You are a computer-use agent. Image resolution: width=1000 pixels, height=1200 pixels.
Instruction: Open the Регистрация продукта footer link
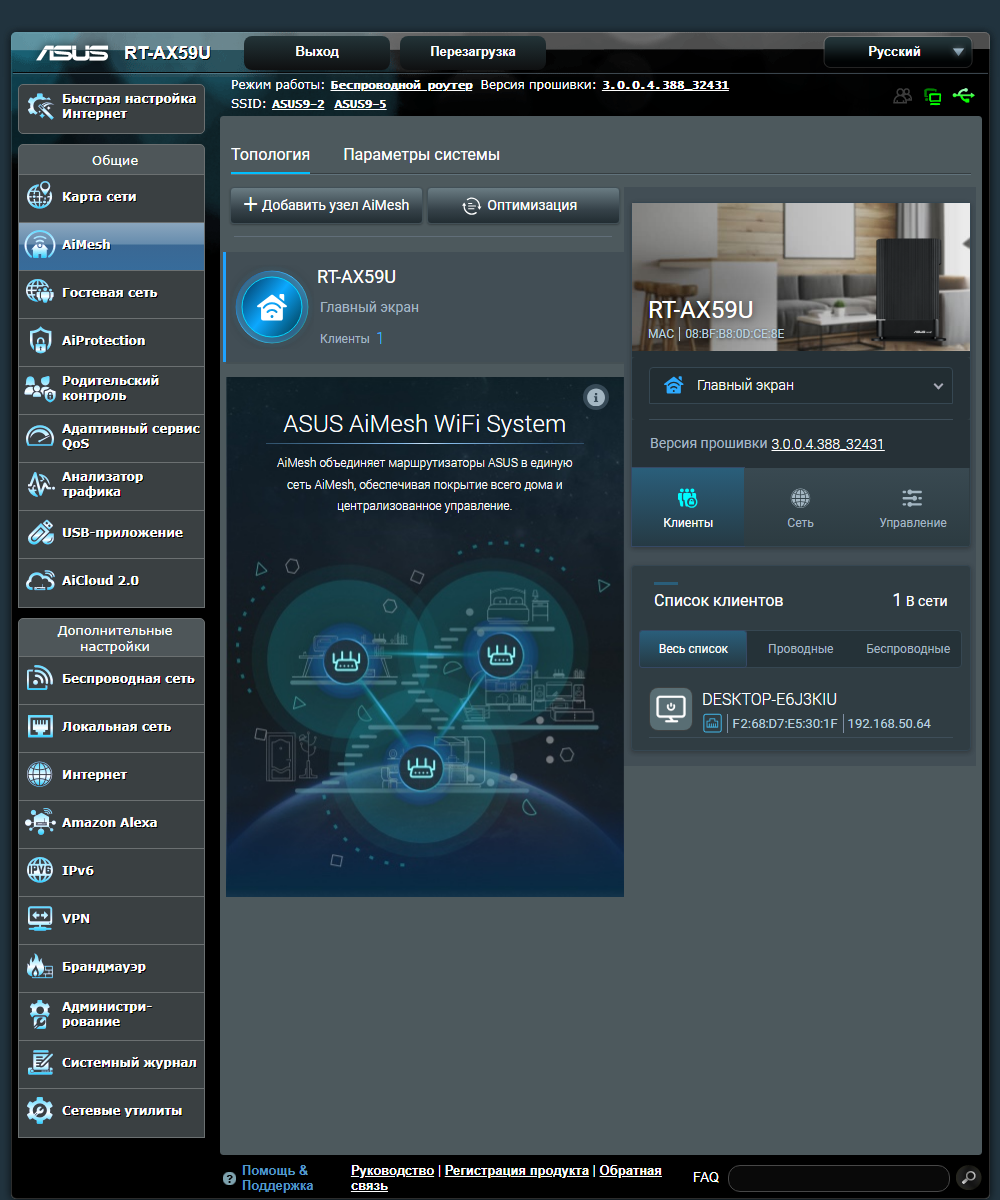tap(516, 1170)
